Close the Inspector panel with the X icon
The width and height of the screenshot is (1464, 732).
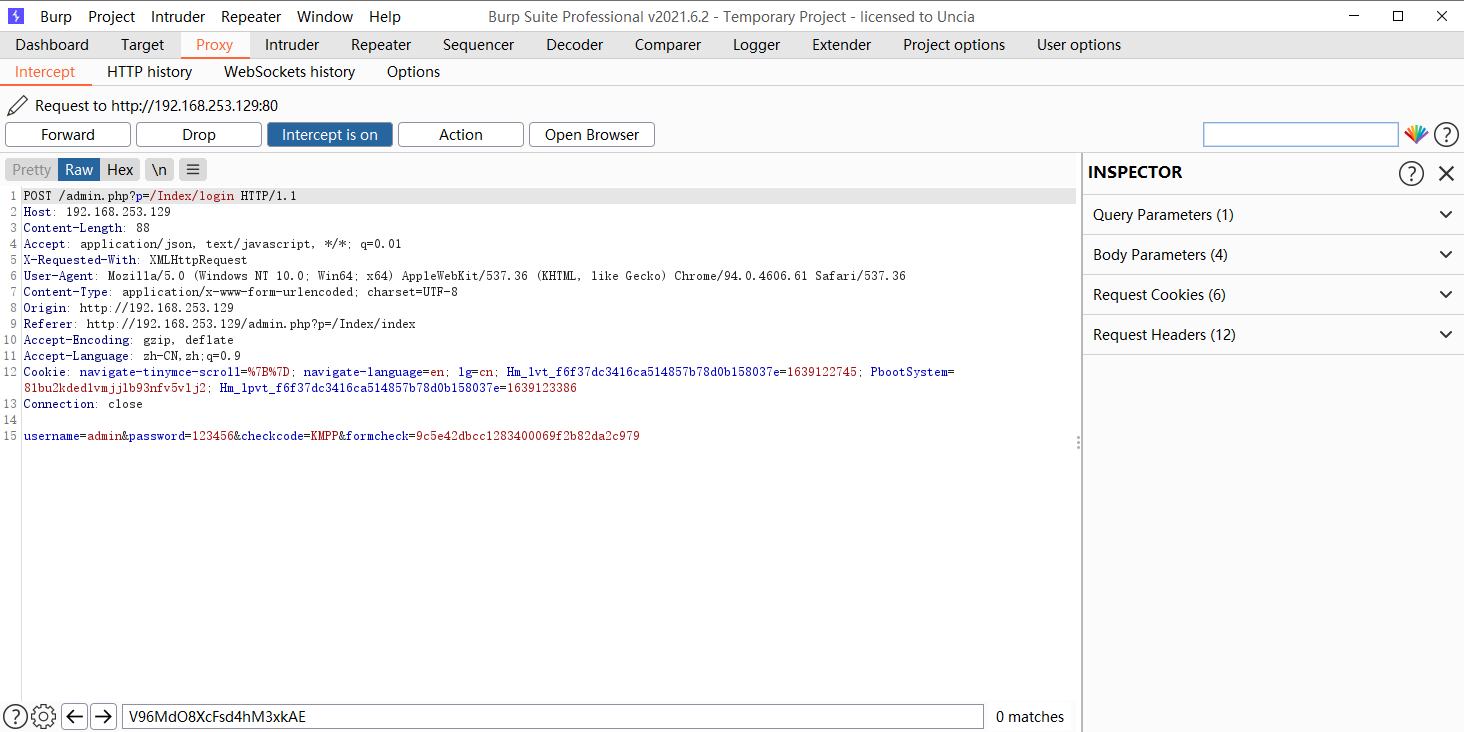tap(1447, 173)
